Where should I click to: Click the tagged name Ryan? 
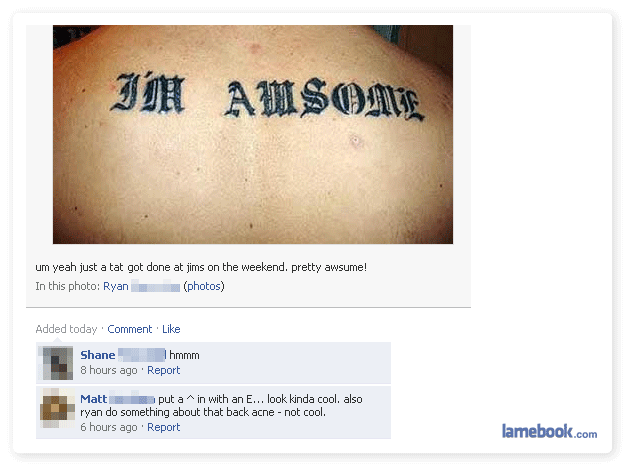pos(116,286)
